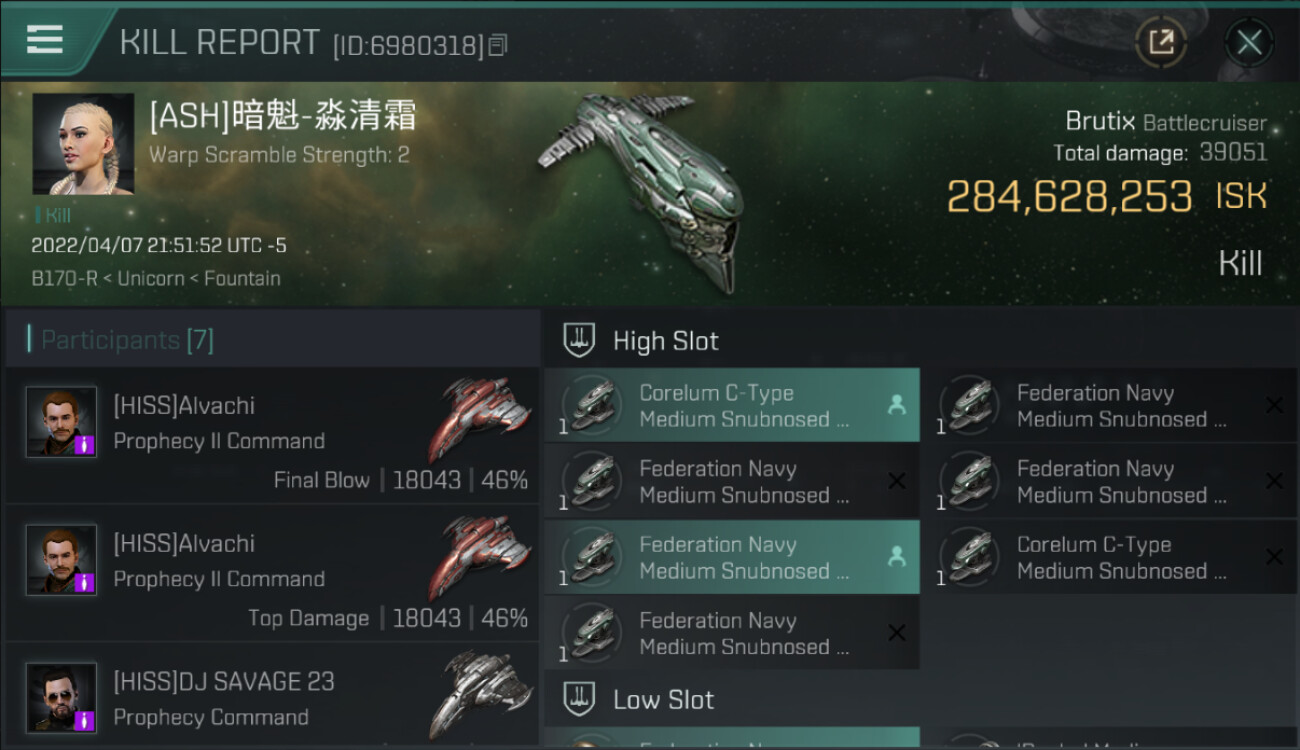This screenshot has height=750, width=1300.
Task: Open DJ SAVAGE 23's pilot portrait
Action: pos(62,697)
